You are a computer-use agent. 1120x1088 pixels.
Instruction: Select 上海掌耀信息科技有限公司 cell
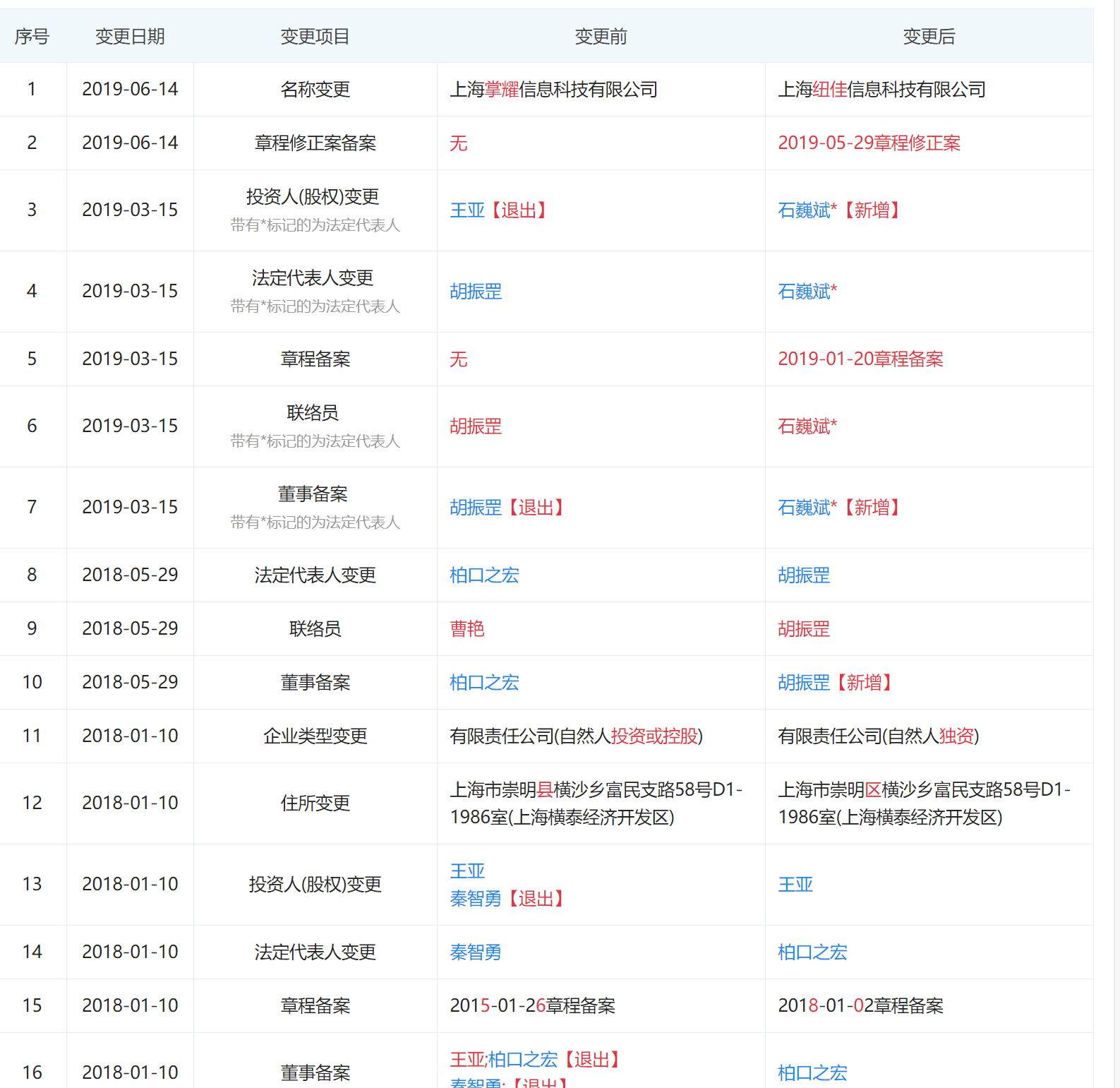pos(554,90)
